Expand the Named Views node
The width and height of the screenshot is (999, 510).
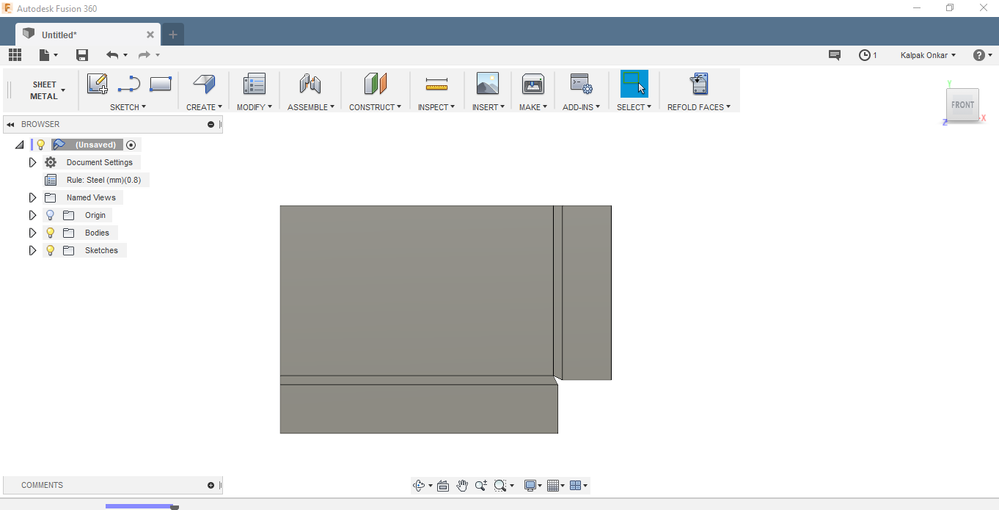pos(32,198)
